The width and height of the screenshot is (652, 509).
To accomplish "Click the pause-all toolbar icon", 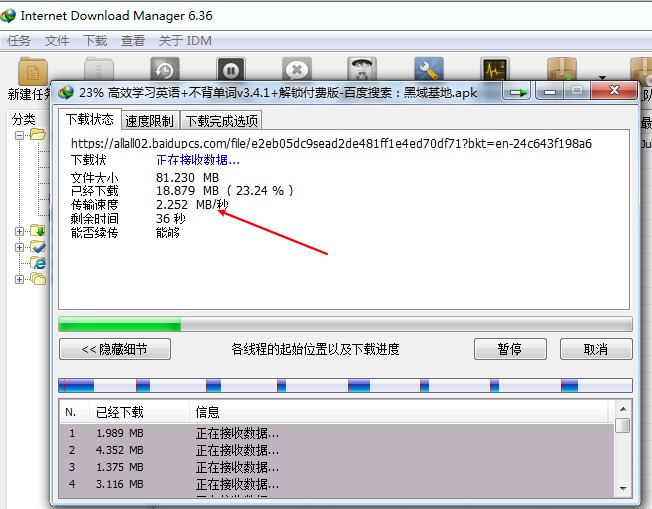I will coord(231,69).
